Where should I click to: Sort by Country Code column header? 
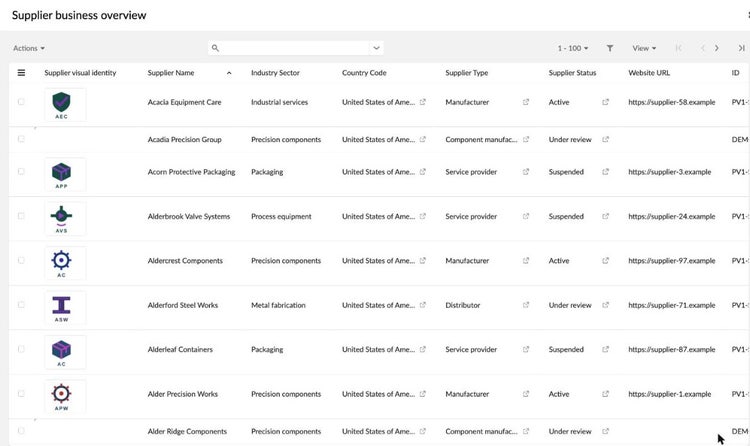click(364, 73)
